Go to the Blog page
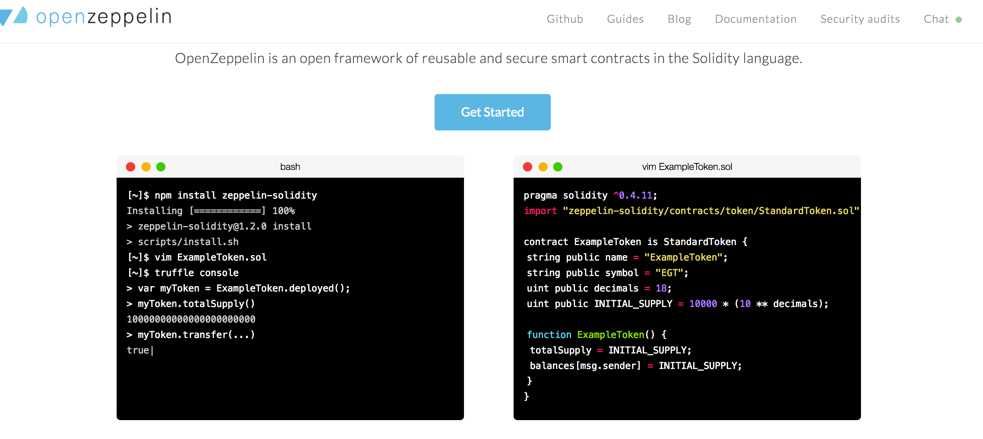 tap(680, 19)
